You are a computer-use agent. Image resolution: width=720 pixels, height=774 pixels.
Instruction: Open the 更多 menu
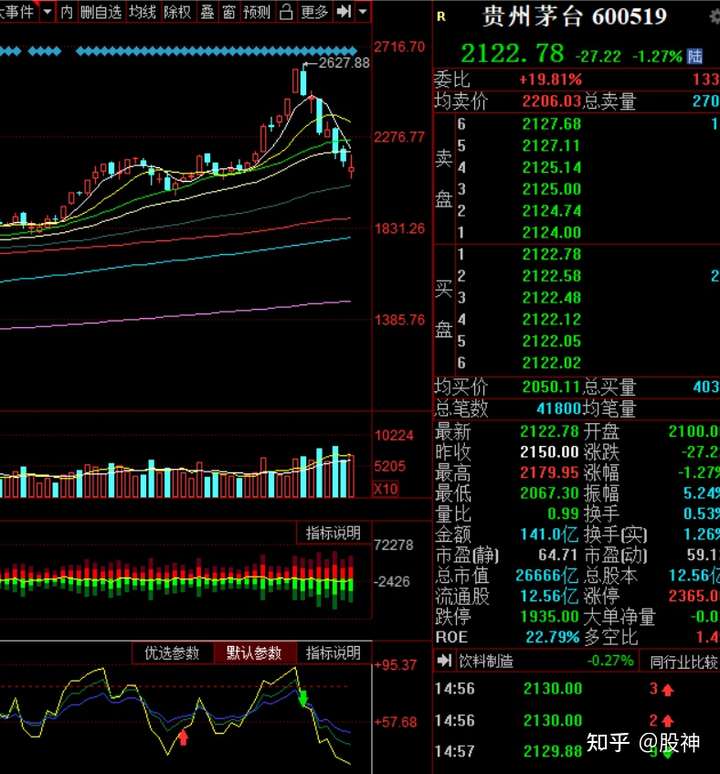(x=314, y=11)
